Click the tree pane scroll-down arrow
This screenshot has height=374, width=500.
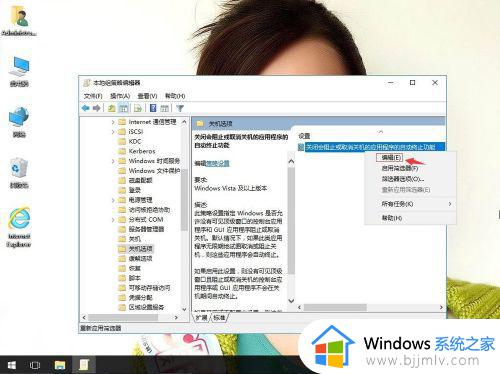click(184, 309)
